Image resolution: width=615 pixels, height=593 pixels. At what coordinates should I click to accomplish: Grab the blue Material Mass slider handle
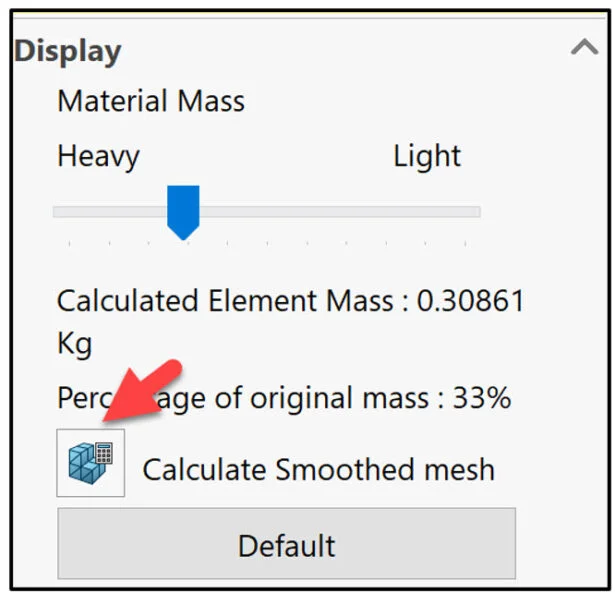click(x=182, y=210)
